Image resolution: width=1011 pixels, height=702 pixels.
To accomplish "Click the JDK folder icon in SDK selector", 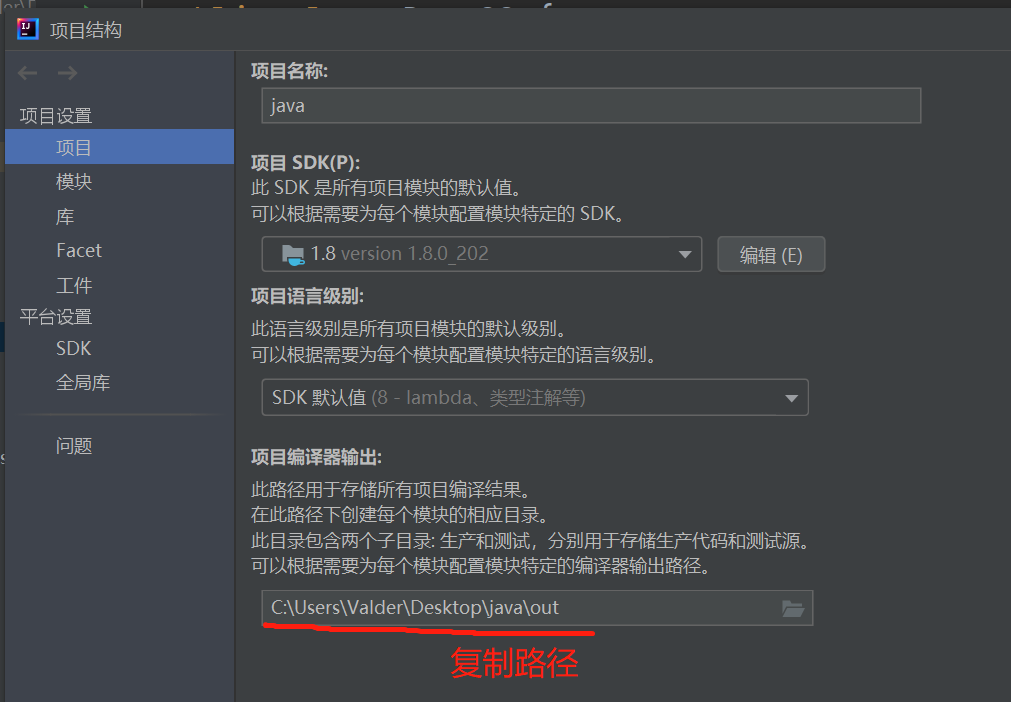I will coord(293,255).
